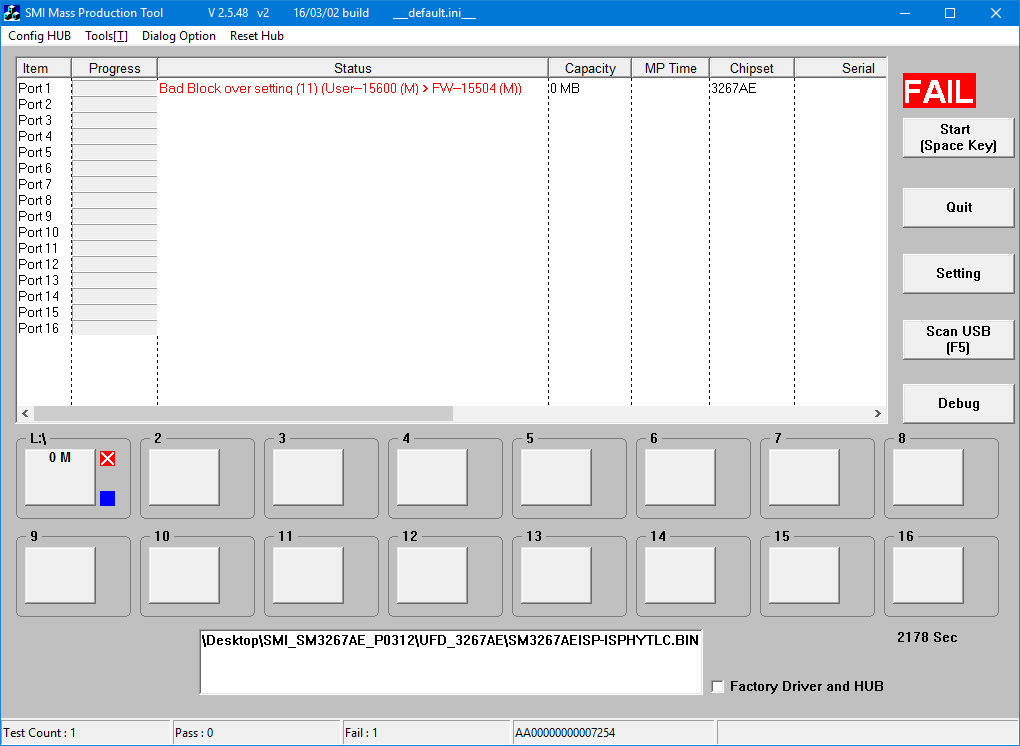Enable Factory Driver and HUB checkbox

[x=718, y=687]
